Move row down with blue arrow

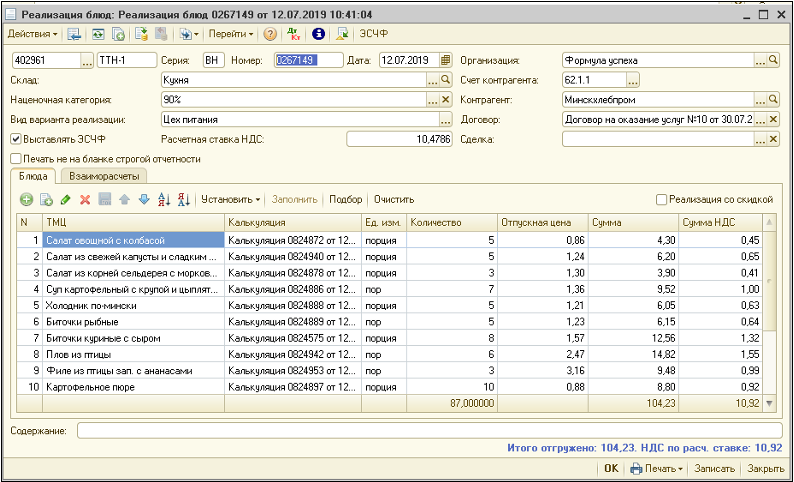coord(143,200)
